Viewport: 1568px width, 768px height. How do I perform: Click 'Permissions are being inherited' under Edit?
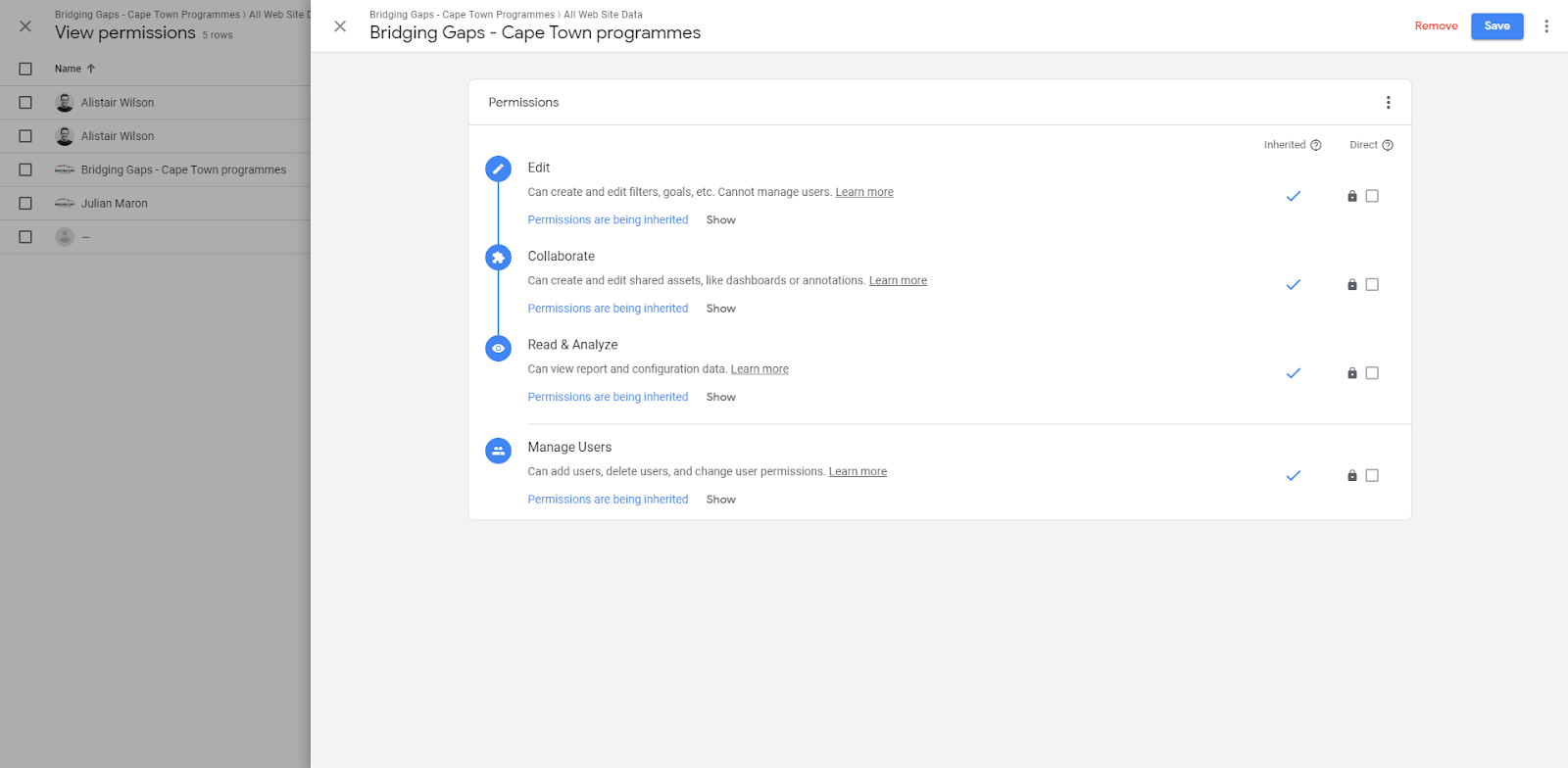point(608,220)
